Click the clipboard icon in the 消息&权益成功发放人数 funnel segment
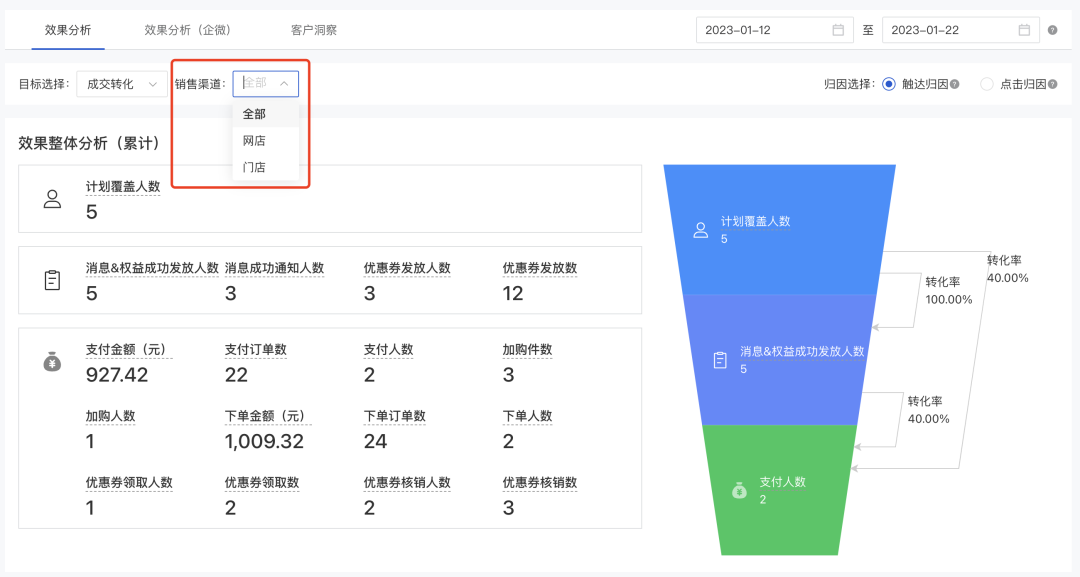This screenshot has height=577, width=1080. (719, 359)
